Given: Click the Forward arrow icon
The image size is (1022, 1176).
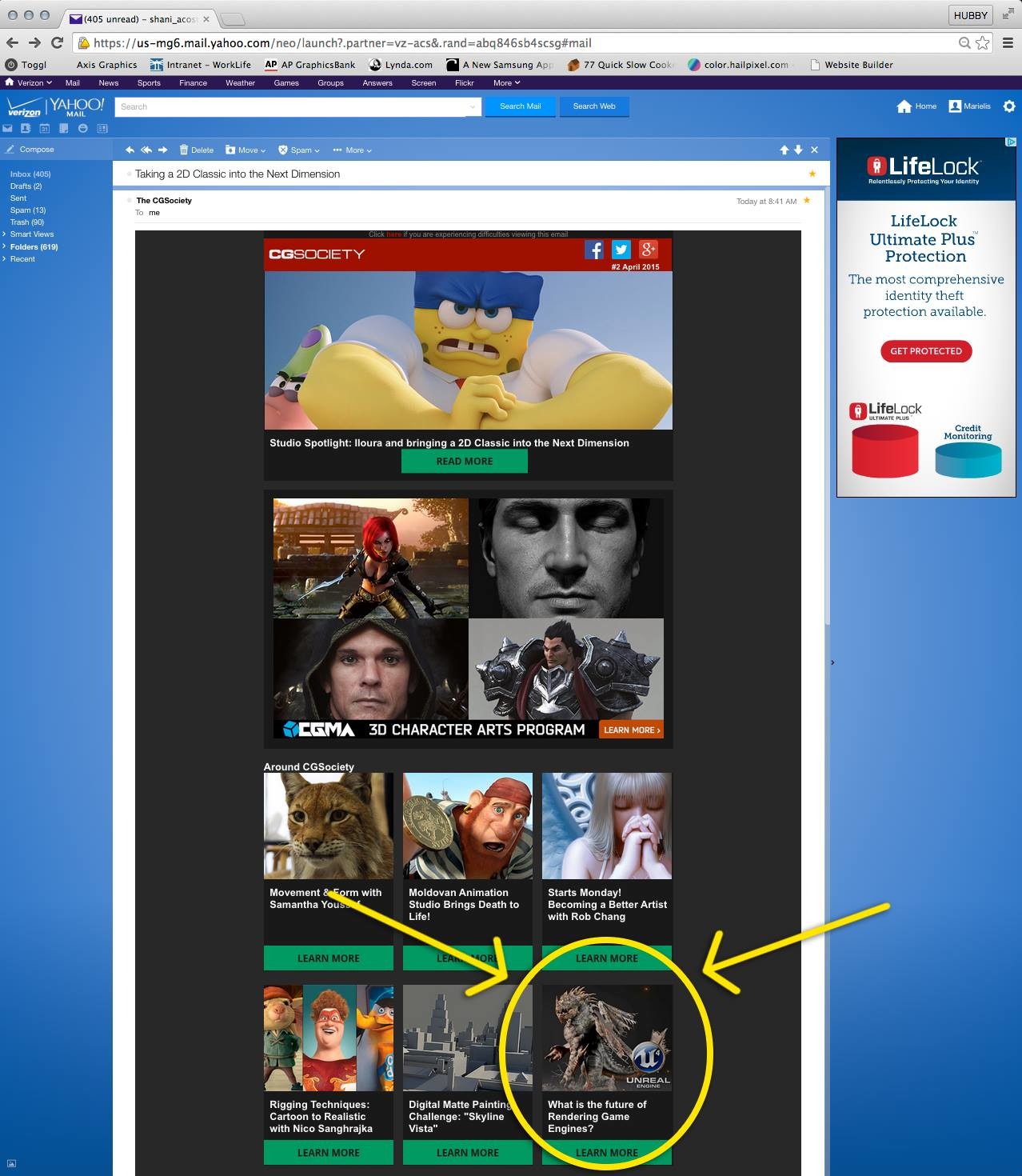Looking at the screenshot, I should pos(163,150).
